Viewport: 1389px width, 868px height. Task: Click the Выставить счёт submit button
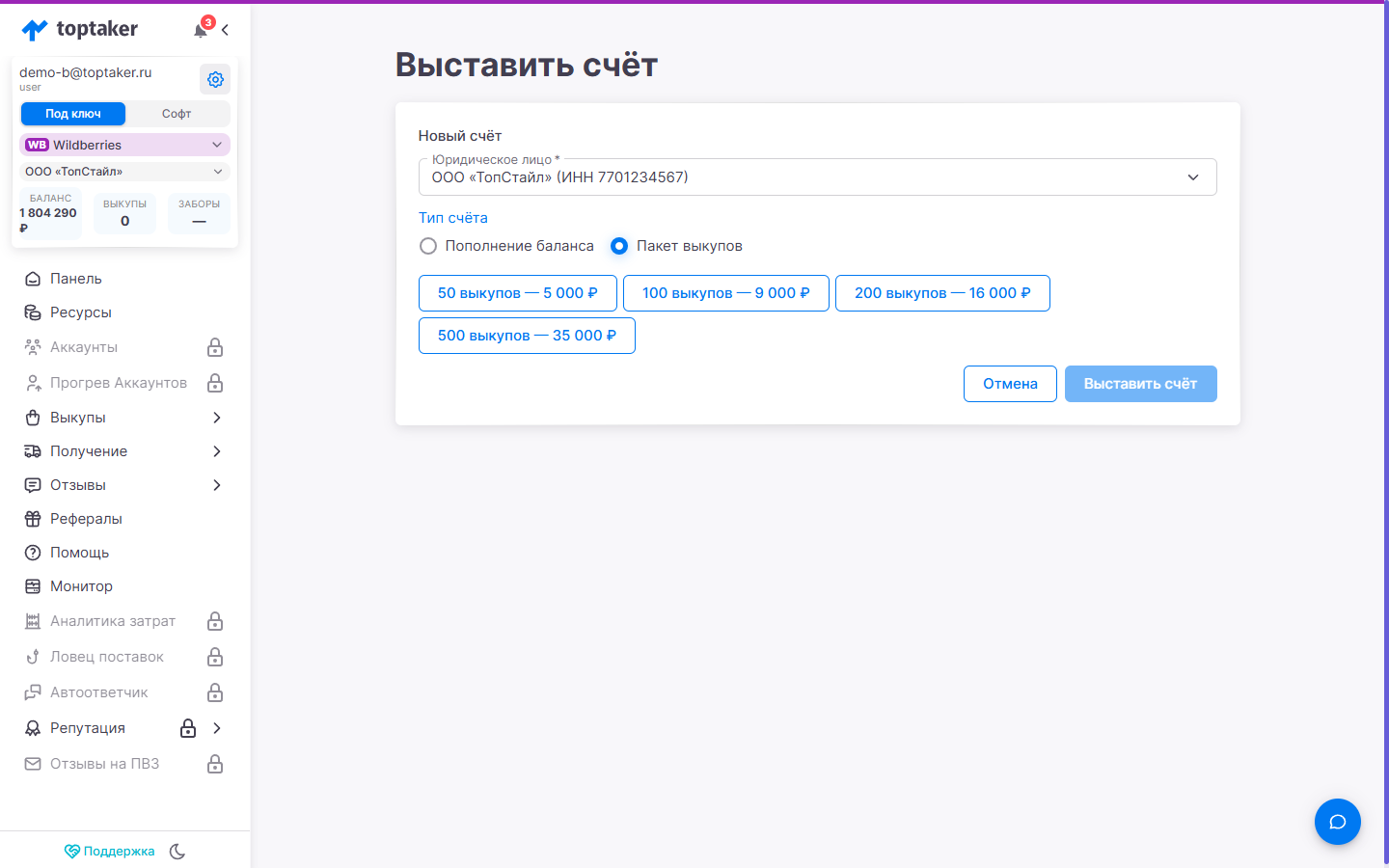point(1141,384)
